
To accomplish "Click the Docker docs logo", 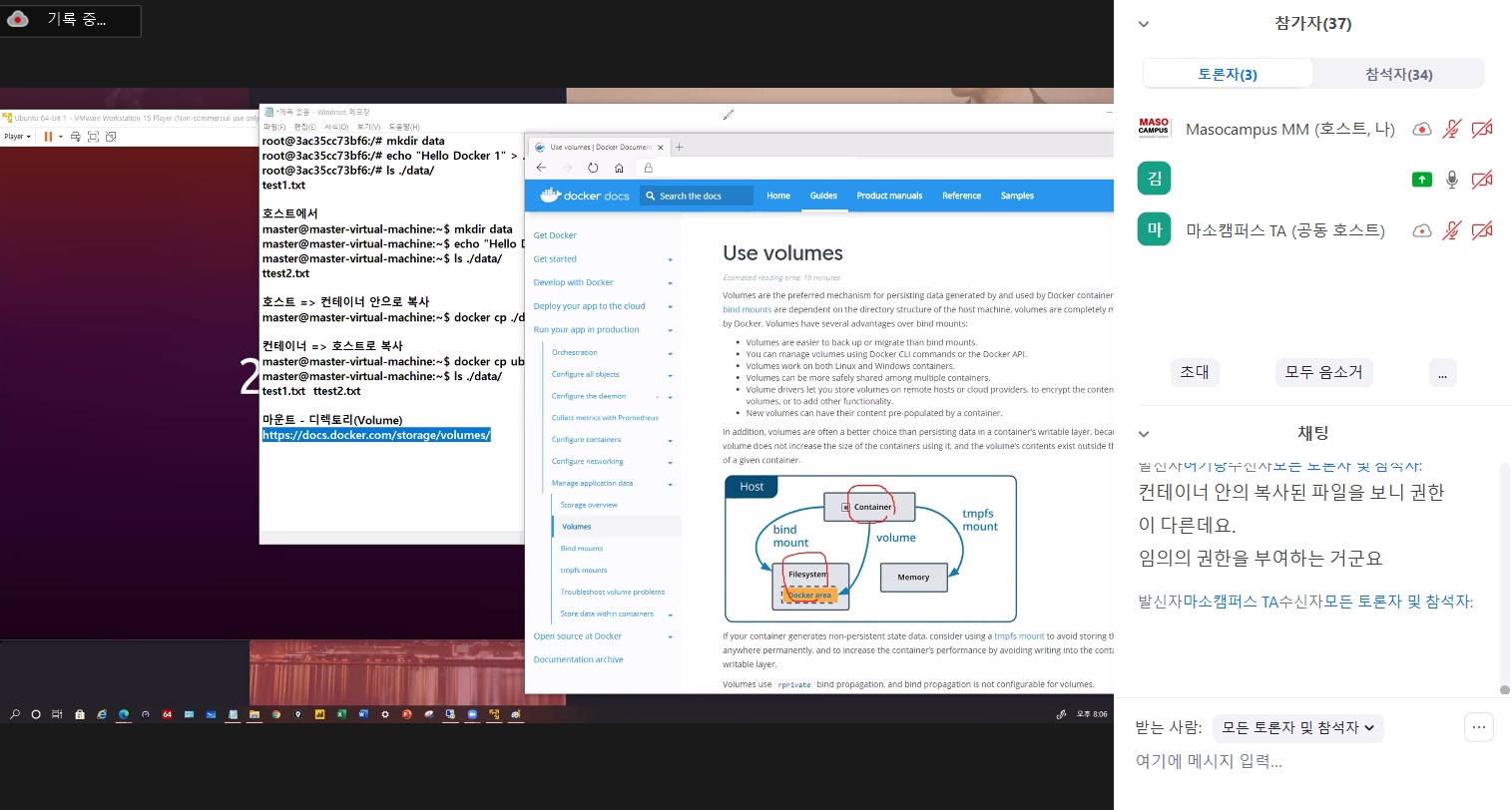I will pos(585,196).
